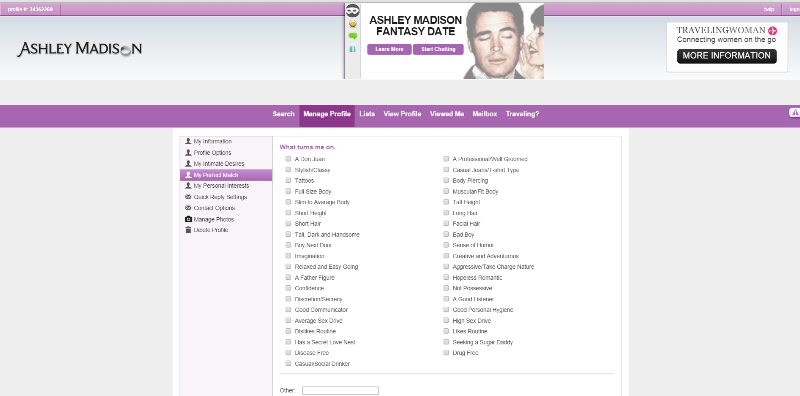Viewport: 800px width, 396px height.
Task: Click the alert triangle icon in nav bar
Action: [x=794, y=113]
